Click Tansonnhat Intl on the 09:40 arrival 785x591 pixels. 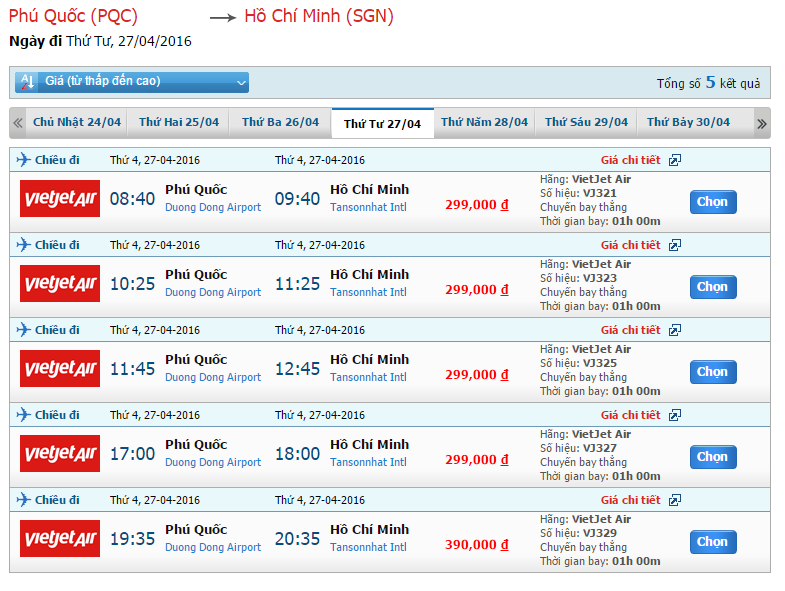[x=368, y=207]
